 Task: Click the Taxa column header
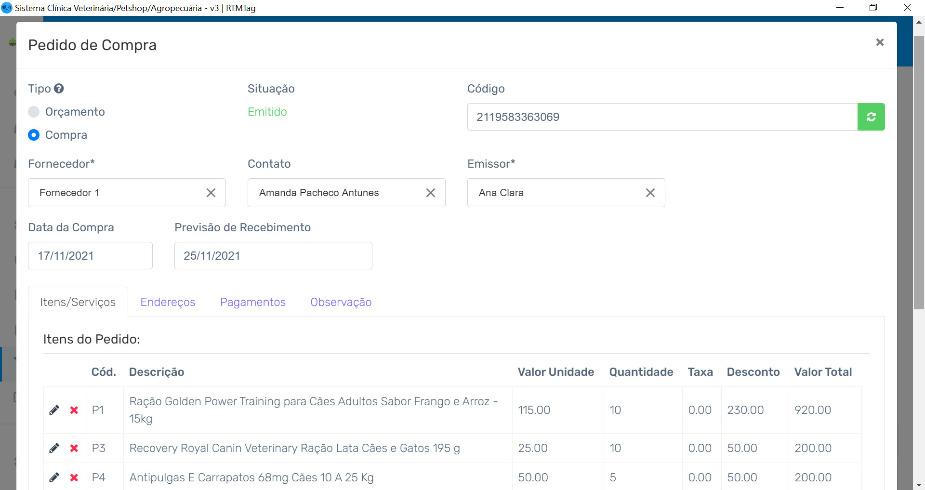(700, 372)
